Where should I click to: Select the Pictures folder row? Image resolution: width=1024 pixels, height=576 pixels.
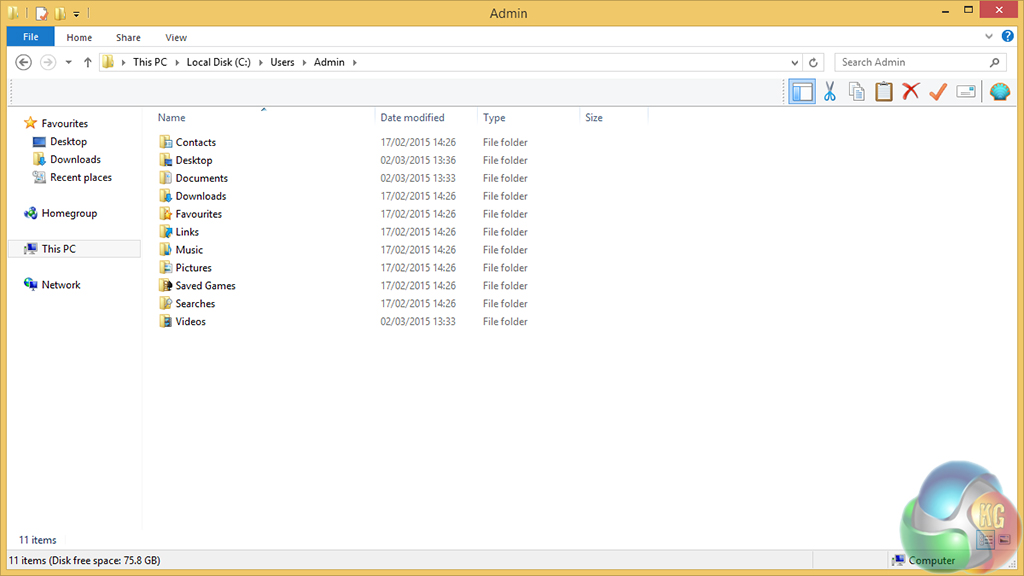344,268
